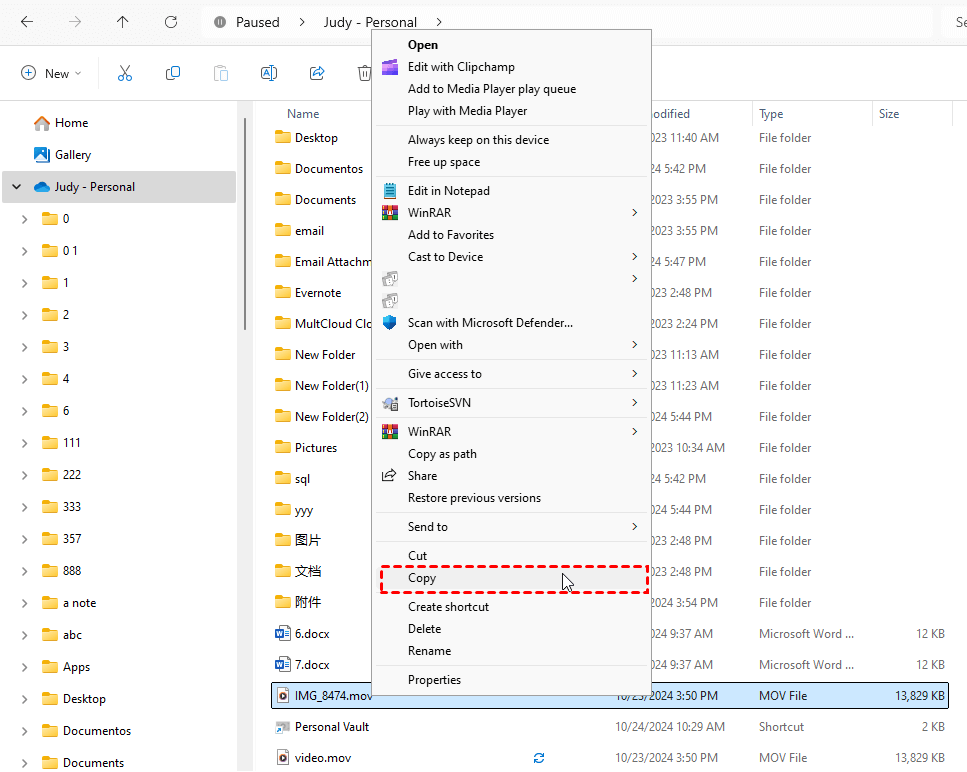Open the New dropdown button
967x772 pixels.
(x=51, y=73)
